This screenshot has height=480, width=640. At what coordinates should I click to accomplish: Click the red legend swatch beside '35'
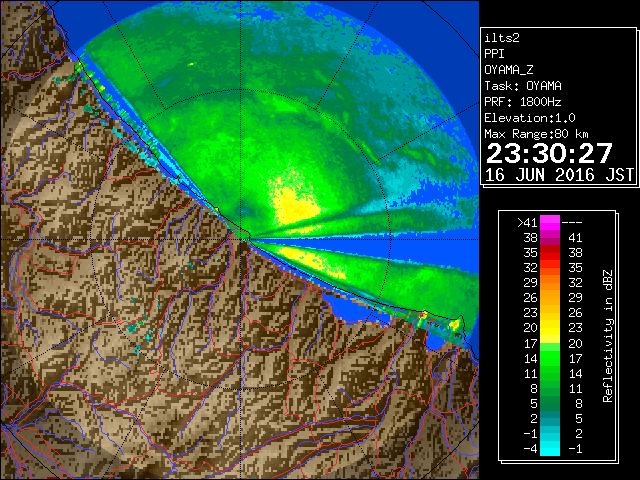pyautogui.click(x=550, y=253)
